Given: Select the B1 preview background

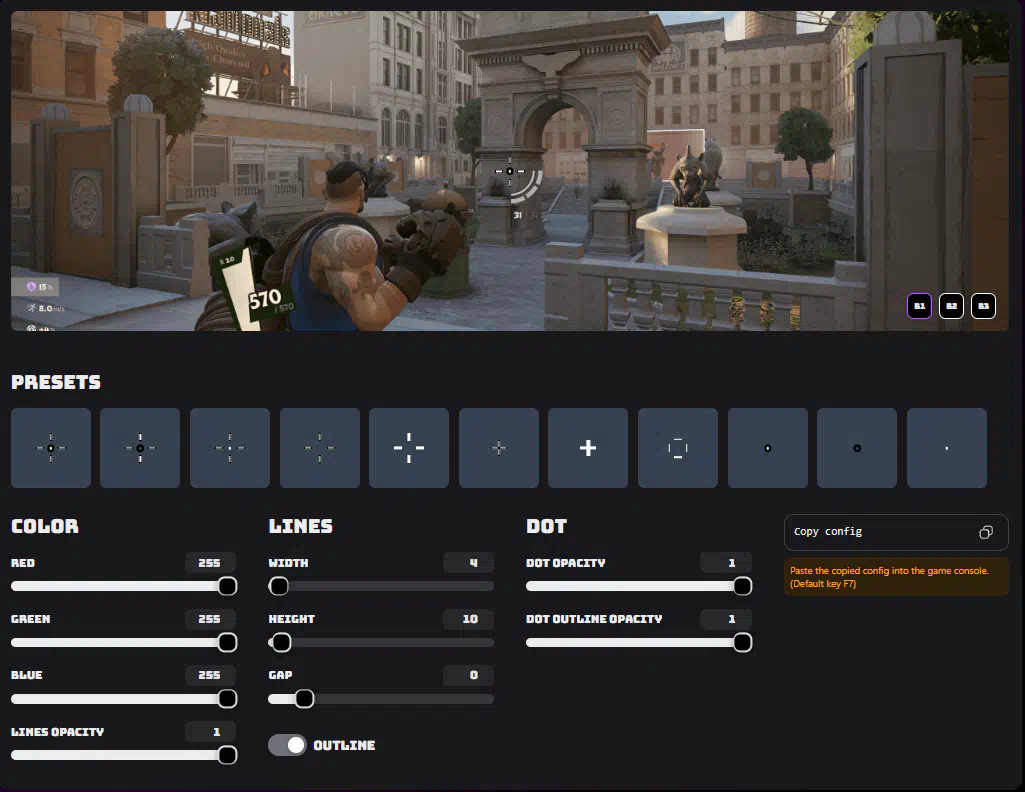Looking at the screenshot, I should pyautogui.click(x=919, y=306).
